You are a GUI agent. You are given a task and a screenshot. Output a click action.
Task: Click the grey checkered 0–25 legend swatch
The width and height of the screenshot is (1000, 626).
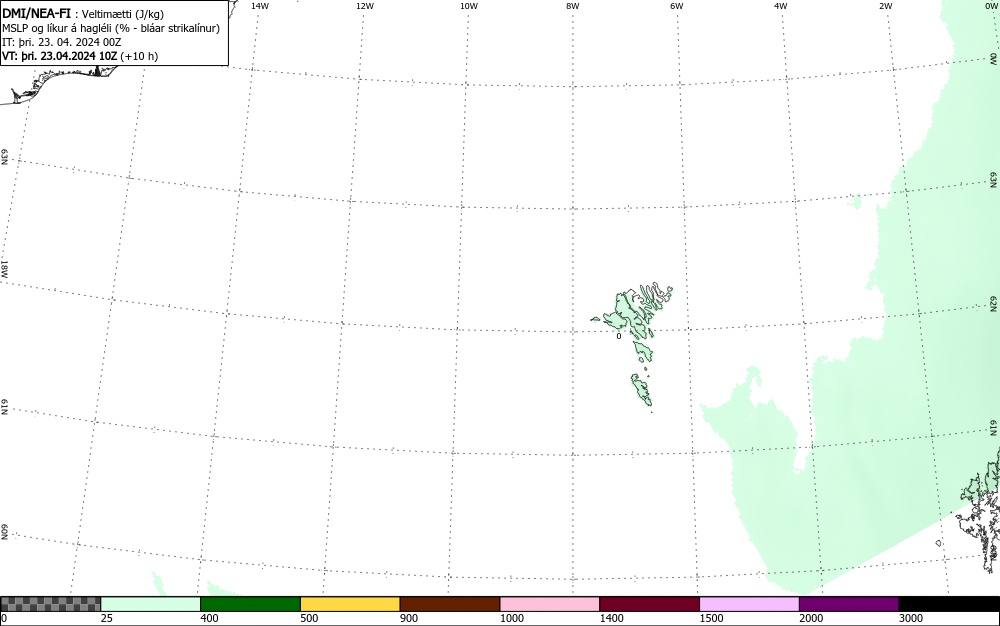coord(50,604)
